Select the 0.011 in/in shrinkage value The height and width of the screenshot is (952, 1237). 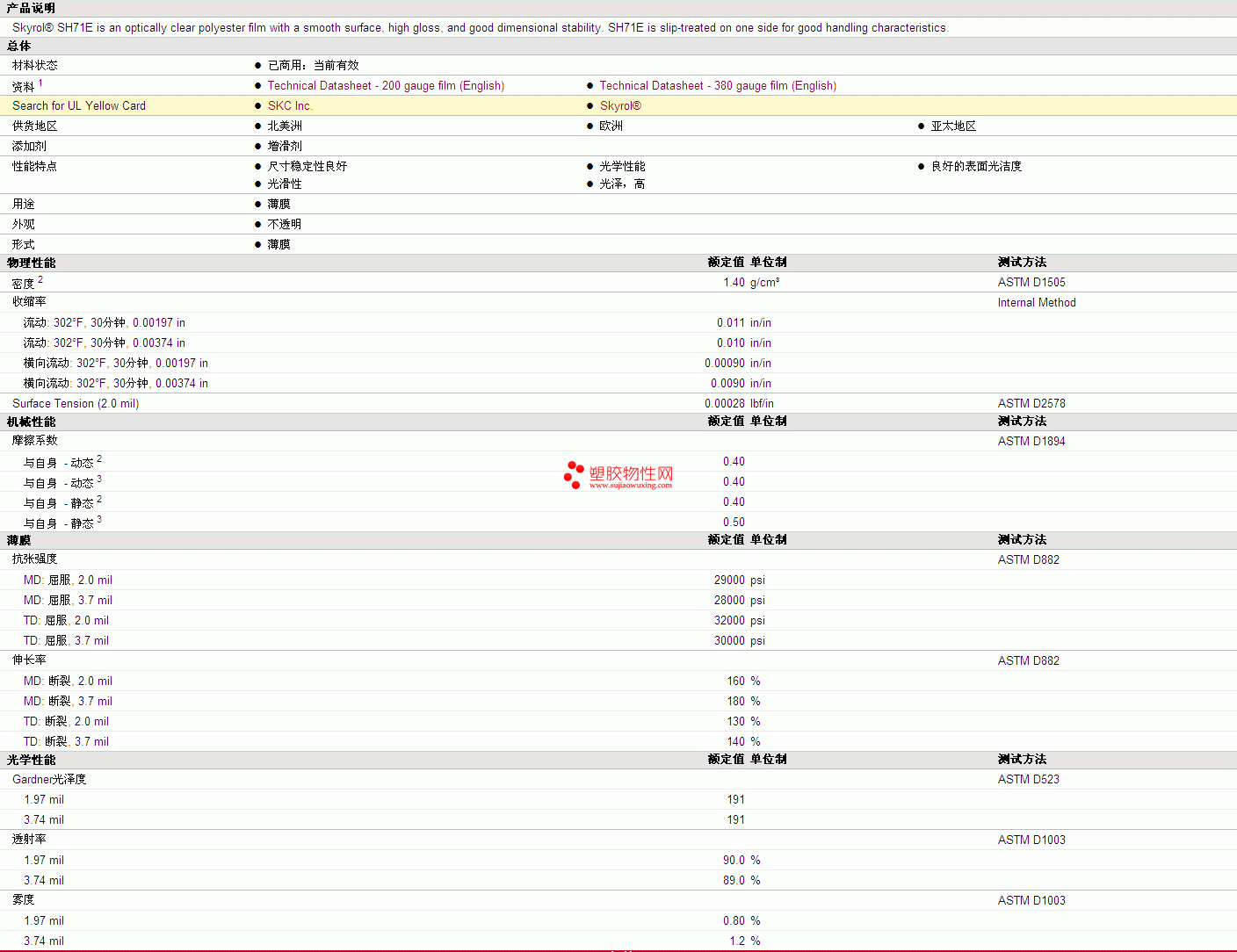pos(744,322)
